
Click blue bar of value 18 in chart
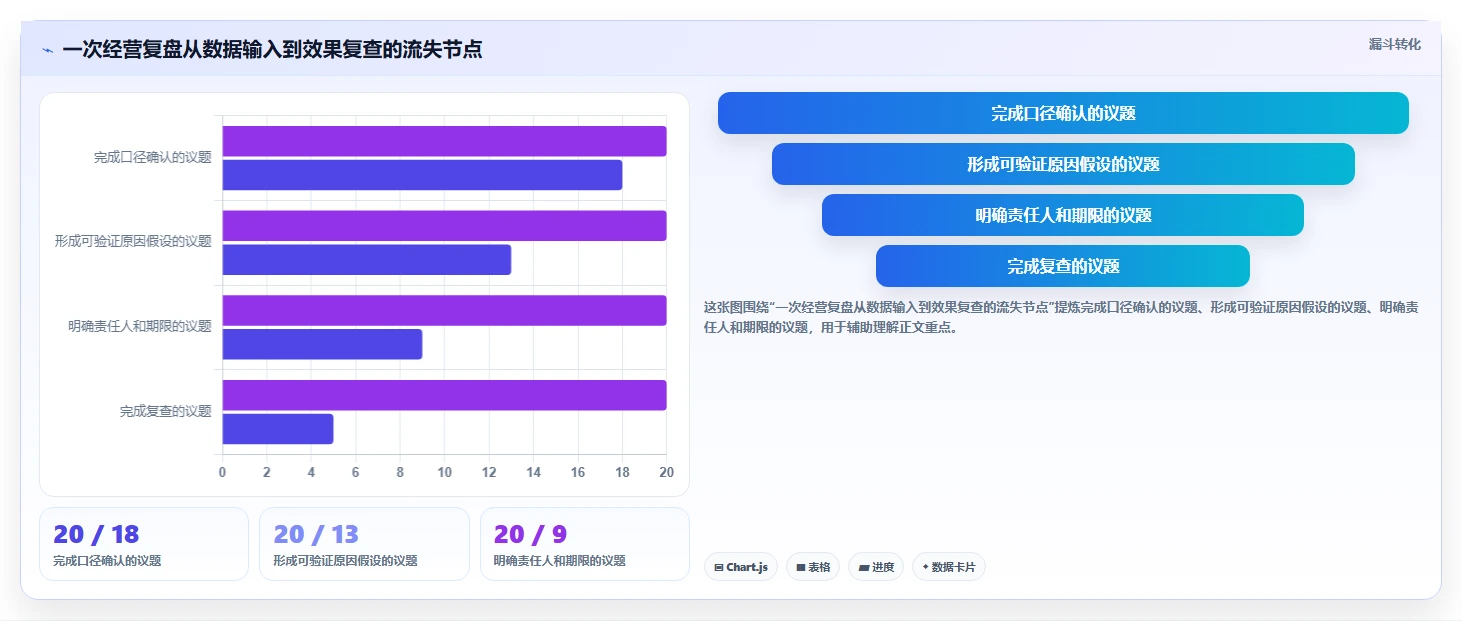click(422, 175)
